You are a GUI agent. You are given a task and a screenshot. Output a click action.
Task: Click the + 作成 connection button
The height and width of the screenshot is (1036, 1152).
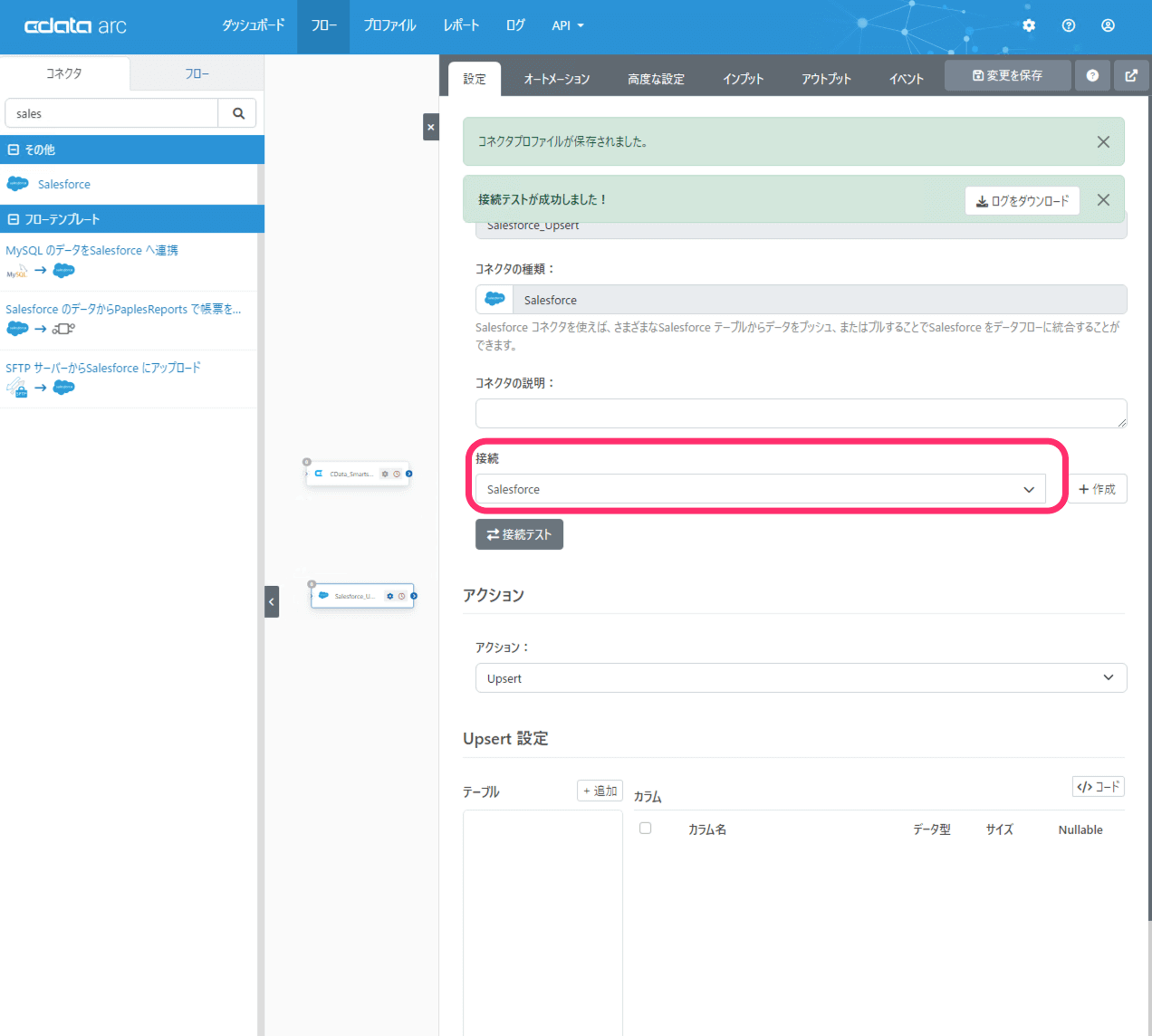pyautogui.click(x=1098, y=489)
